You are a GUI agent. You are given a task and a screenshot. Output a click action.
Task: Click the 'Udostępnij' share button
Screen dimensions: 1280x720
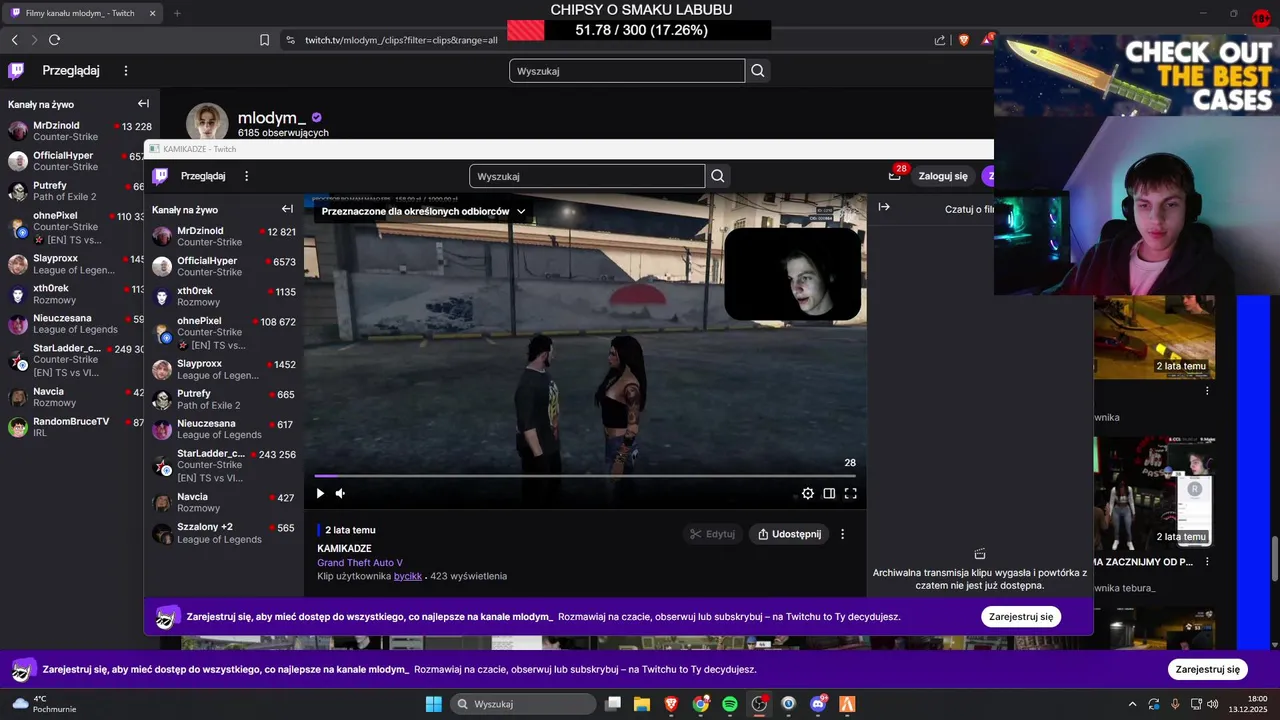(789, 534)
